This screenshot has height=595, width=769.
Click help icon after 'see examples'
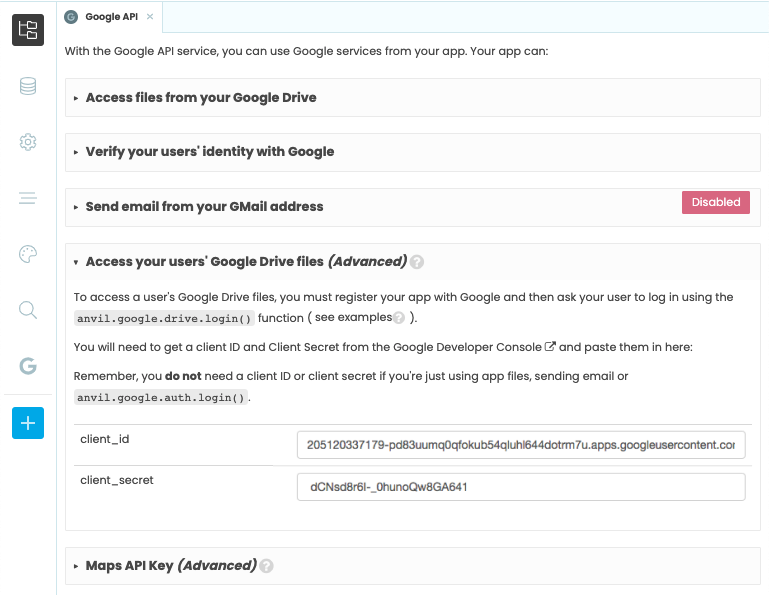coord(399,318)
